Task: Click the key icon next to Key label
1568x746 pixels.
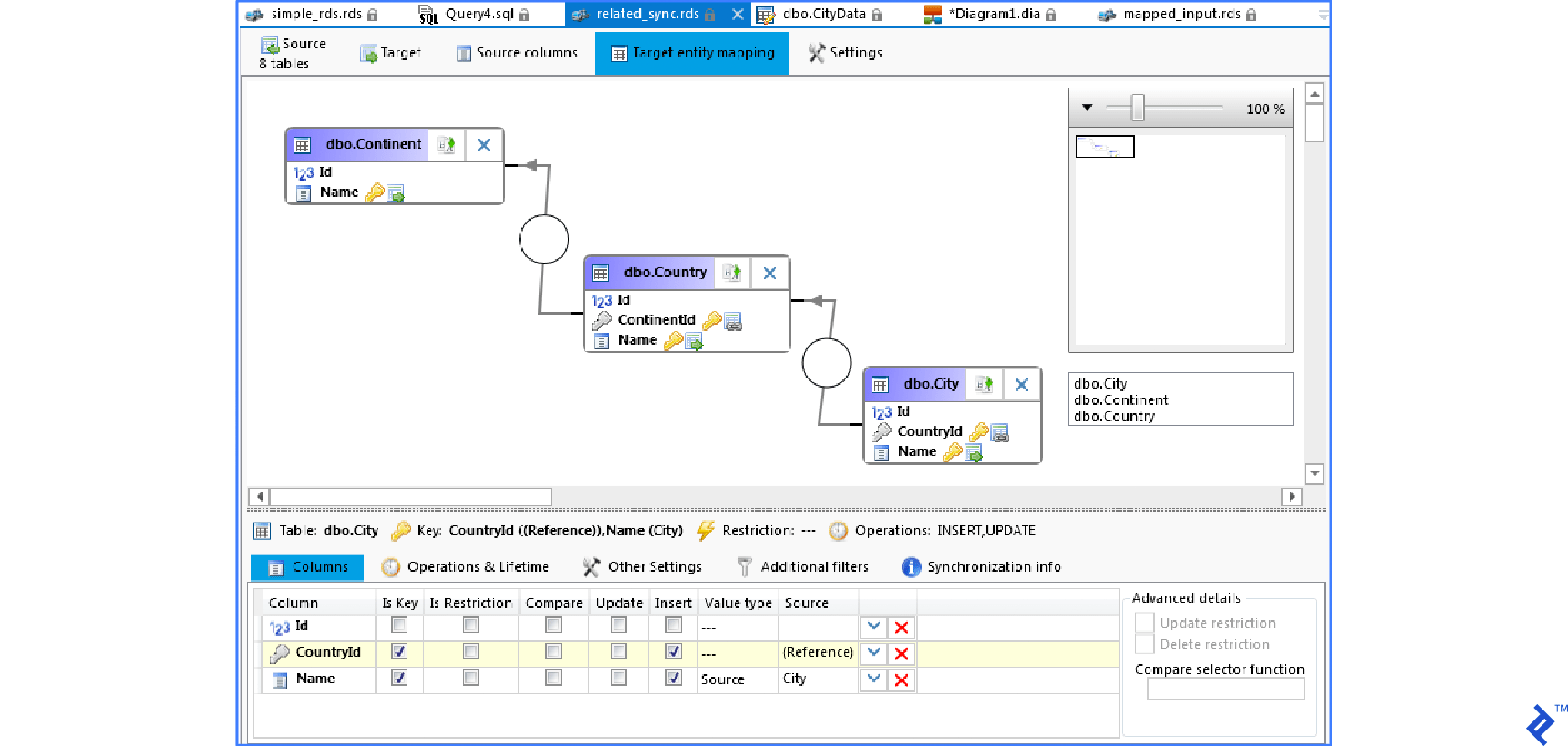Action: [x=400, y=531]
